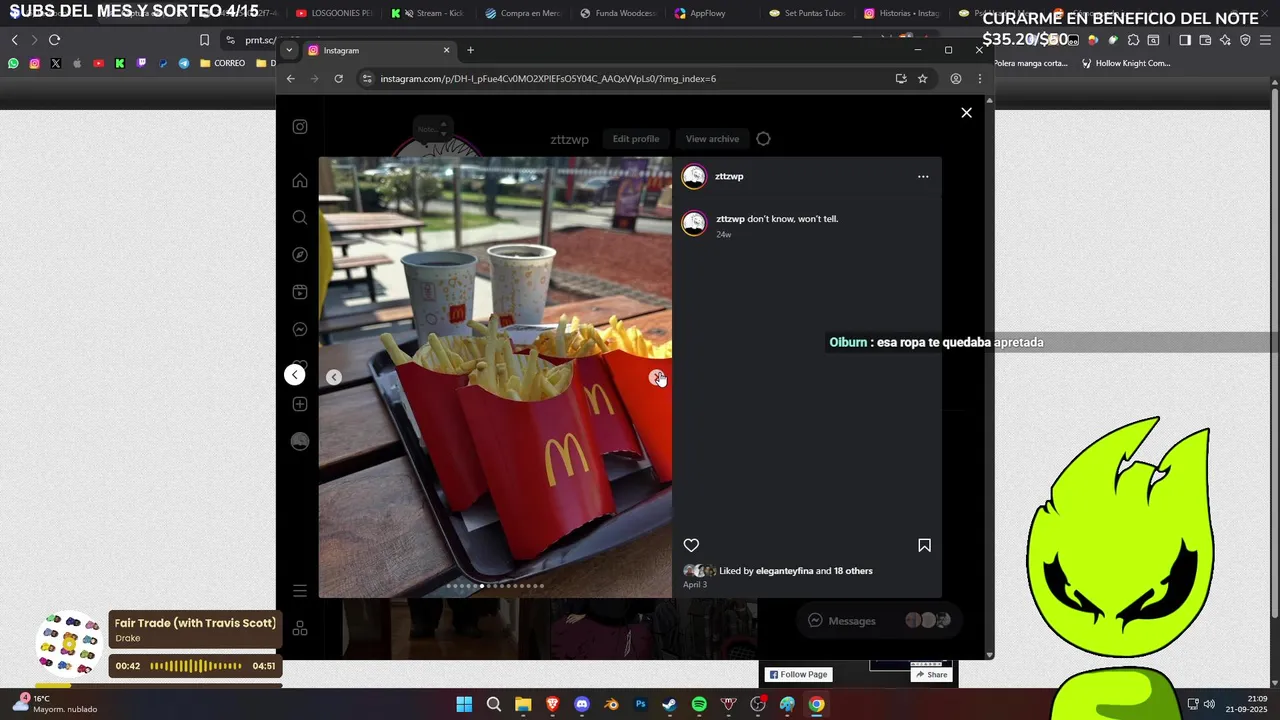The image size is (1280, 720).
Task: Open Steam from the taskbar
Action: click(669, 704)
